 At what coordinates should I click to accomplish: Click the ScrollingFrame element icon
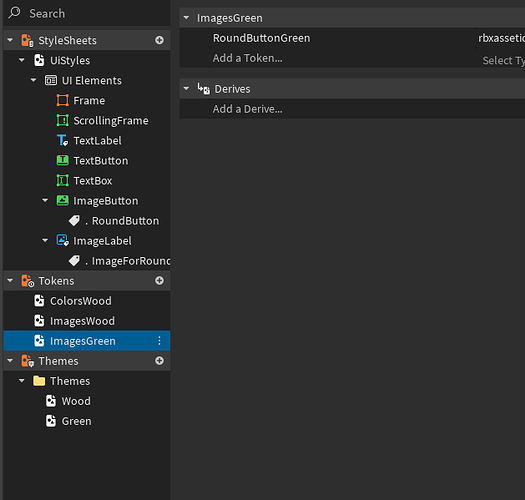[x=63, y=120]
